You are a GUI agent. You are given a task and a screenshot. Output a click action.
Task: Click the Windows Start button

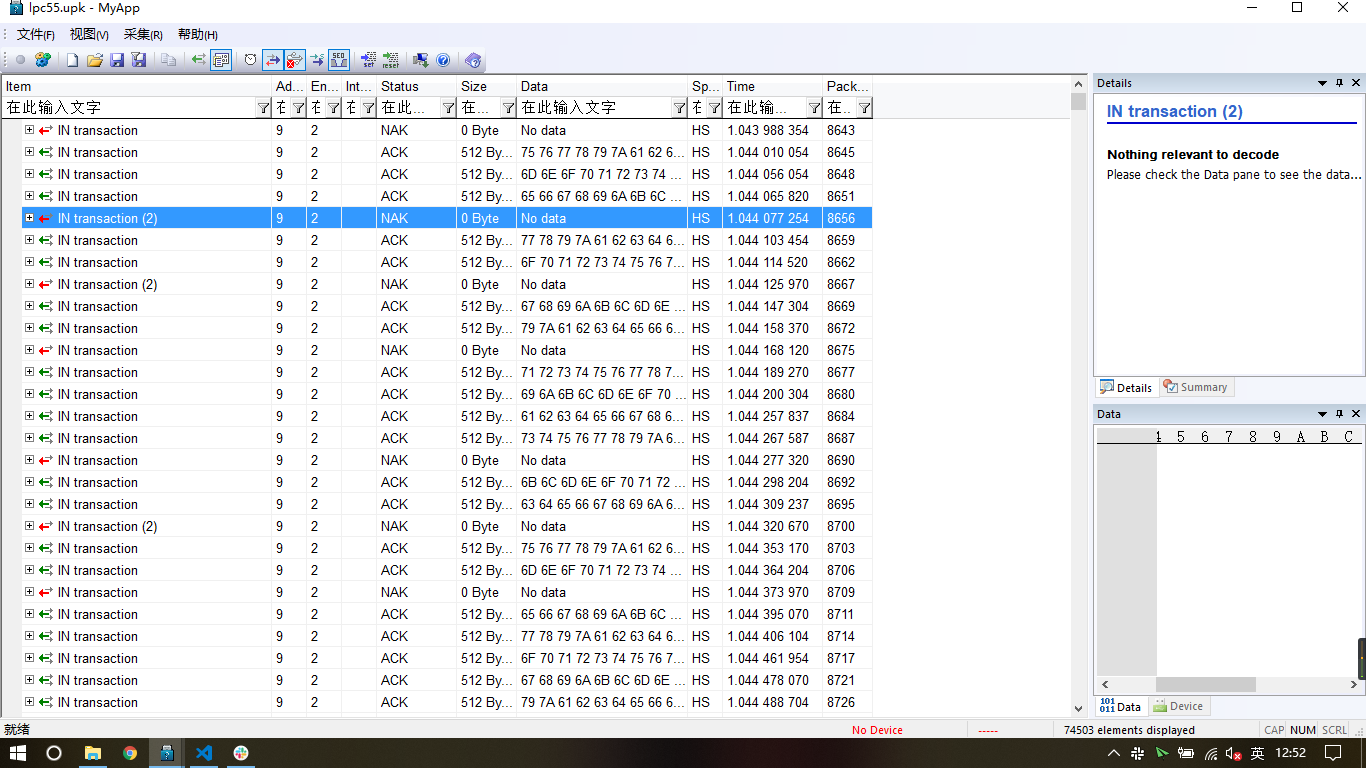coord(18,753)
